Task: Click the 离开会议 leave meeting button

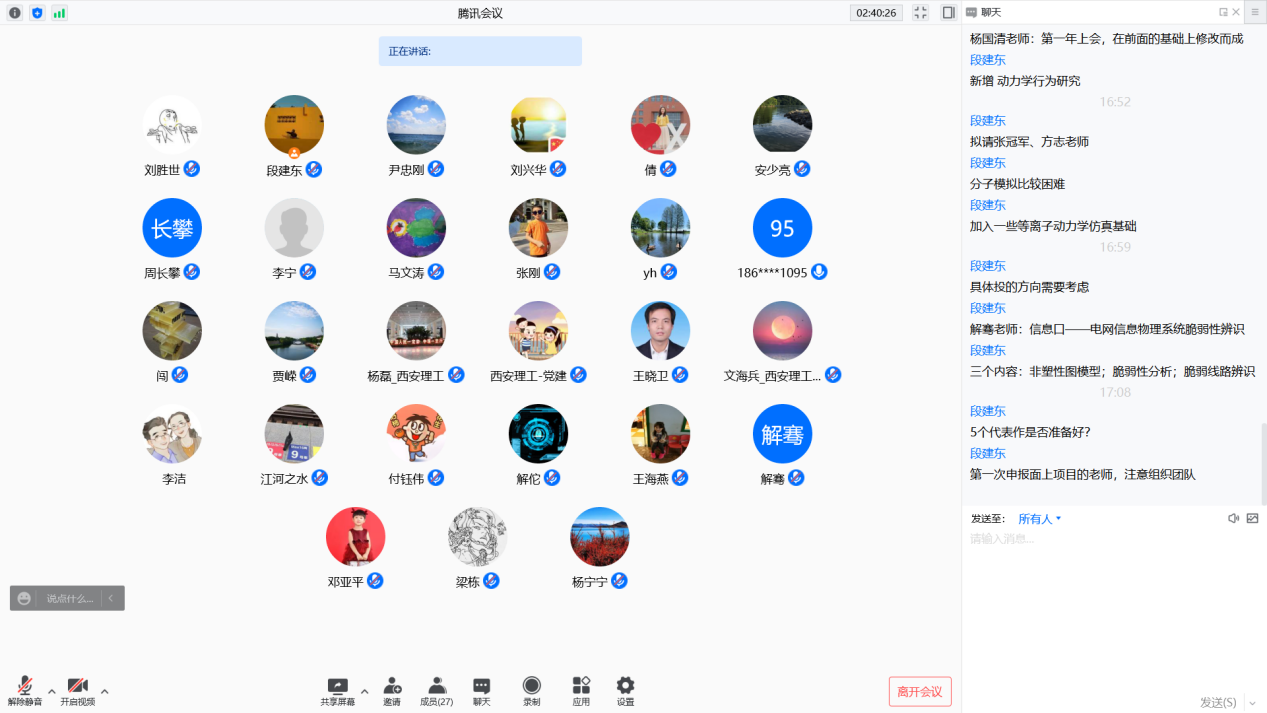Action: 919,692
